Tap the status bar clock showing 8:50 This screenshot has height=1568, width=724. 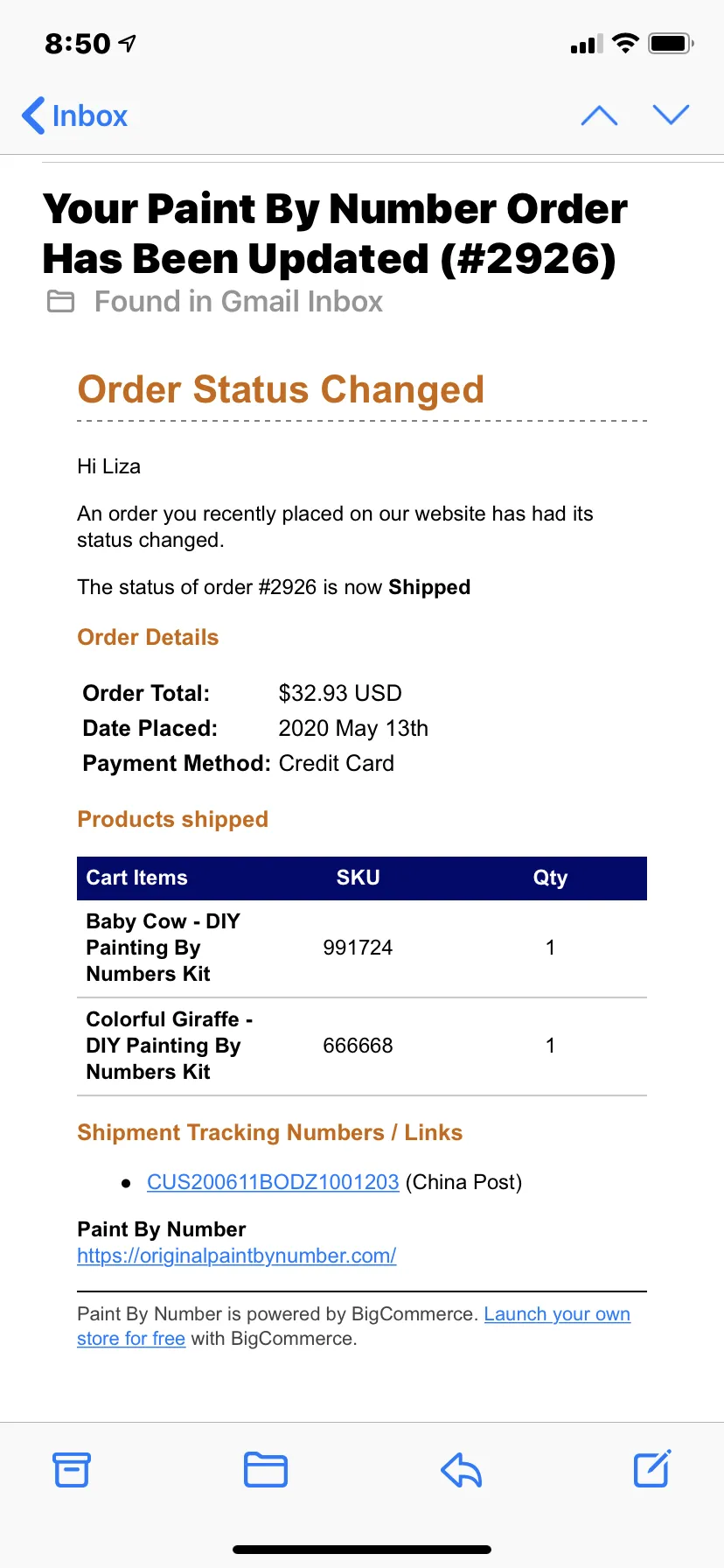(x=78, y=43)
